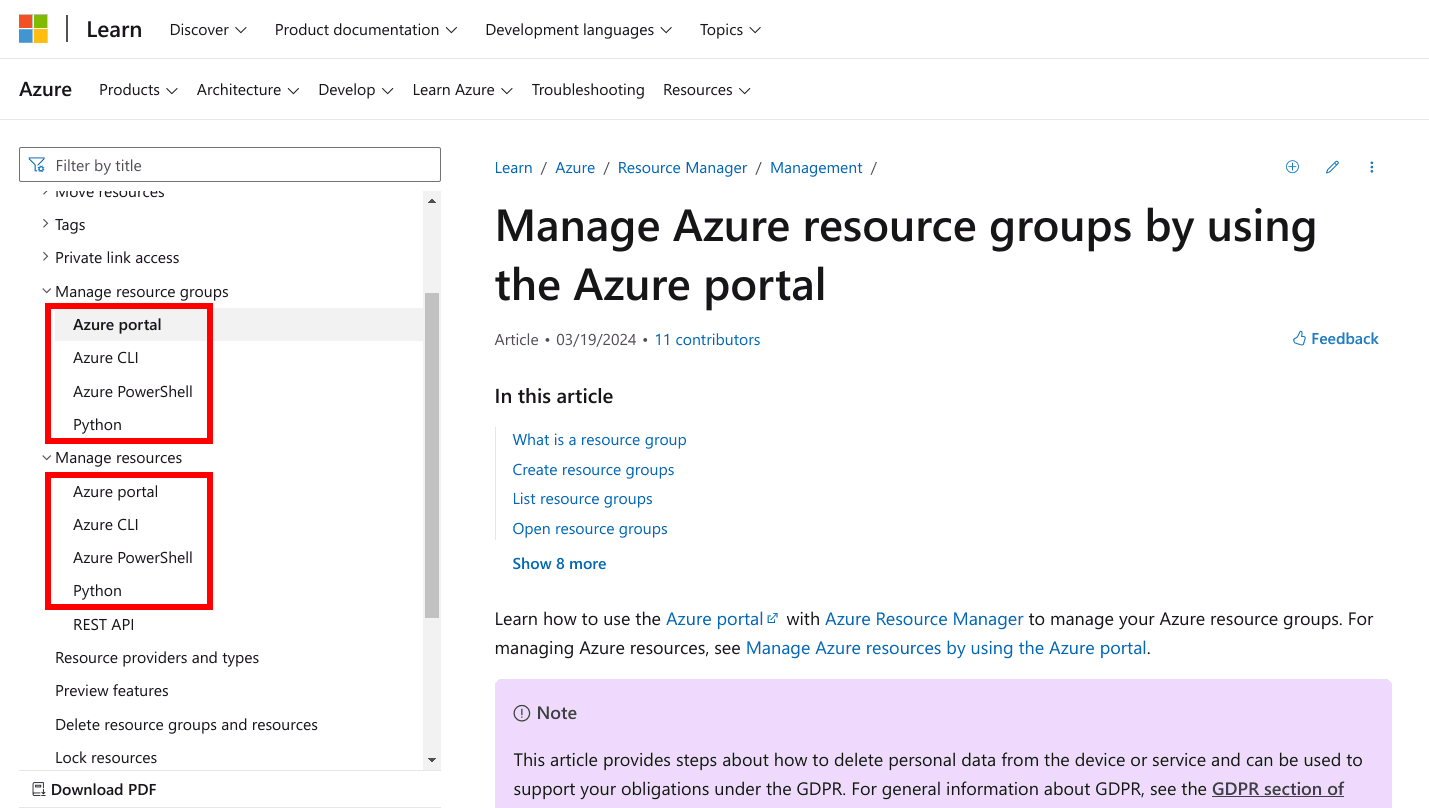Click Learn in the top navigation

[113, 29]
